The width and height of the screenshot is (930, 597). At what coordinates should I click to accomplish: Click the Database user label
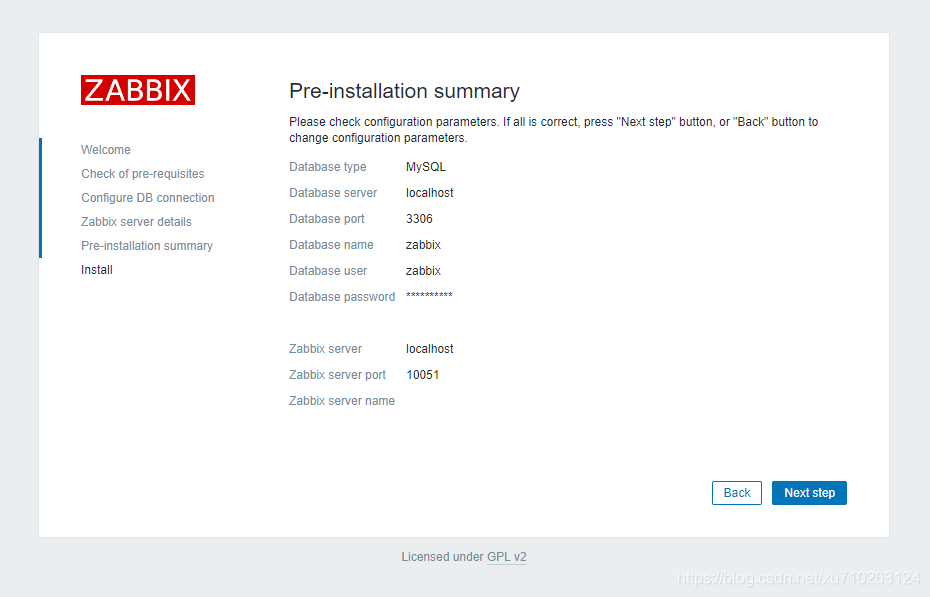click(328, 271)
